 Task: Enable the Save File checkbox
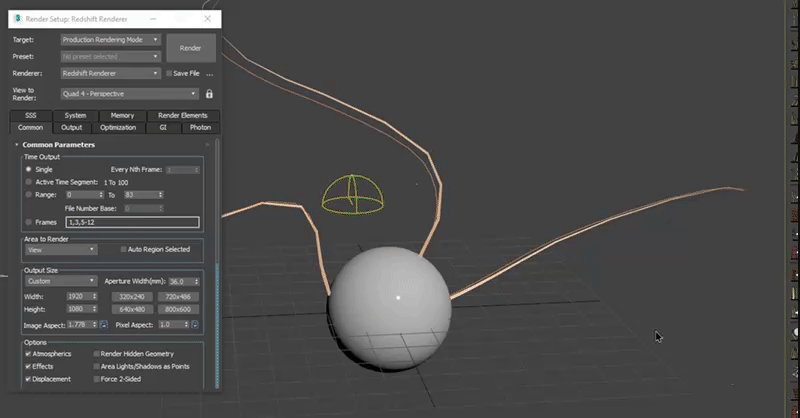click(x=170, y=73)
